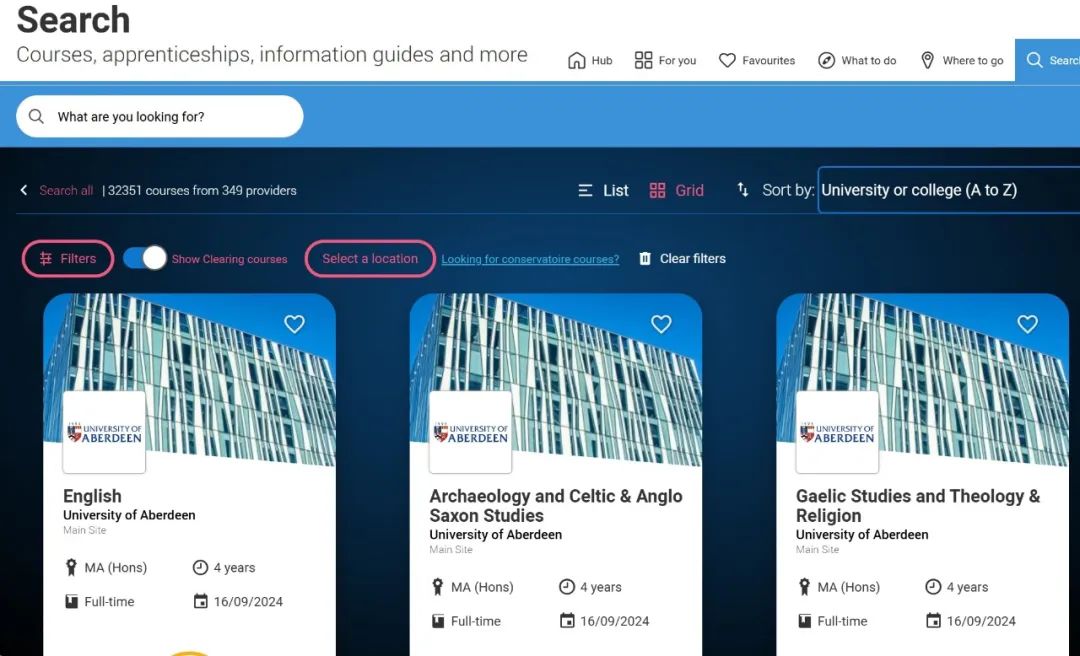Go to Favourites in the navigation
The image size is (1080, 656).
pyautogui.click(x=757, y=61)
